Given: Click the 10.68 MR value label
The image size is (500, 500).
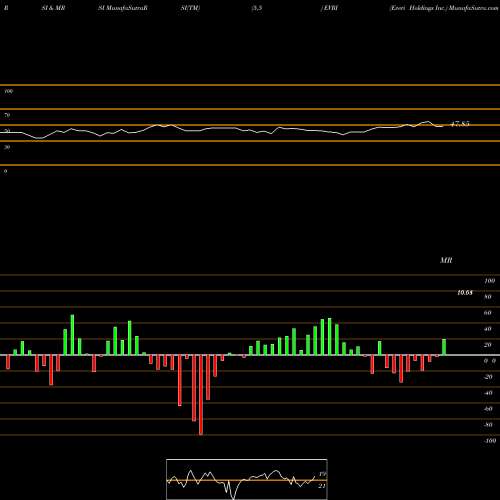Looking at the screenshot, I should (465, 293).
